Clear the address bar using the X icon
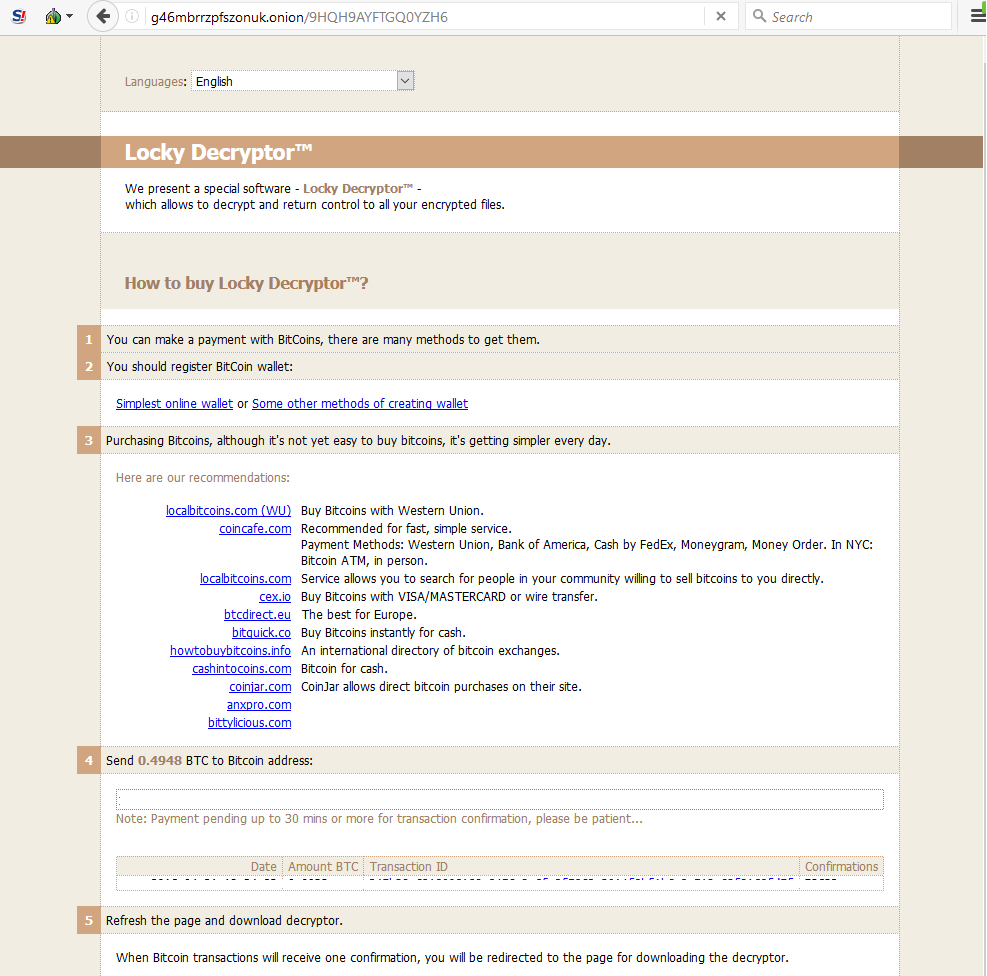 723,16
